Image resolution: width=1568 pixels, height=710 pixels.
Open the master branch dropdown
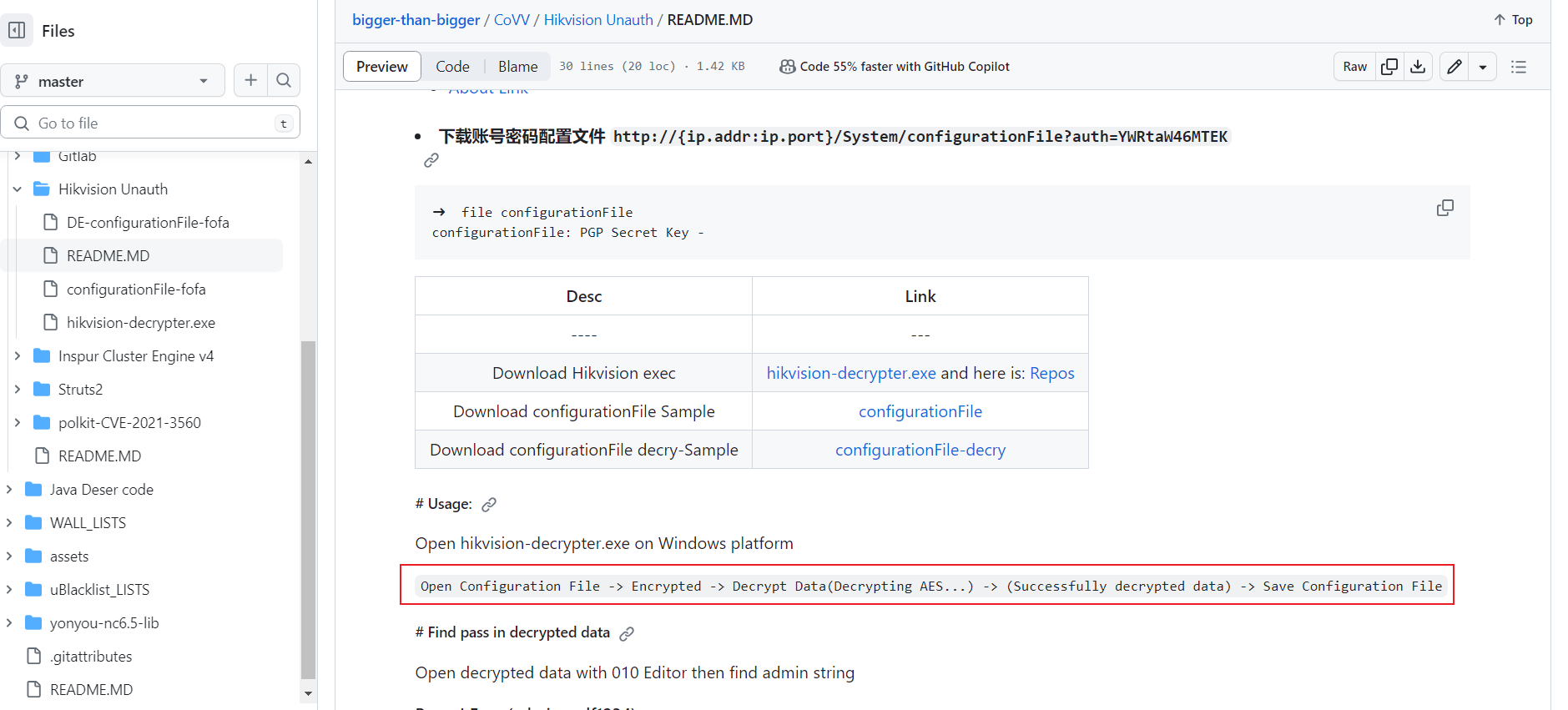point(113,81)
